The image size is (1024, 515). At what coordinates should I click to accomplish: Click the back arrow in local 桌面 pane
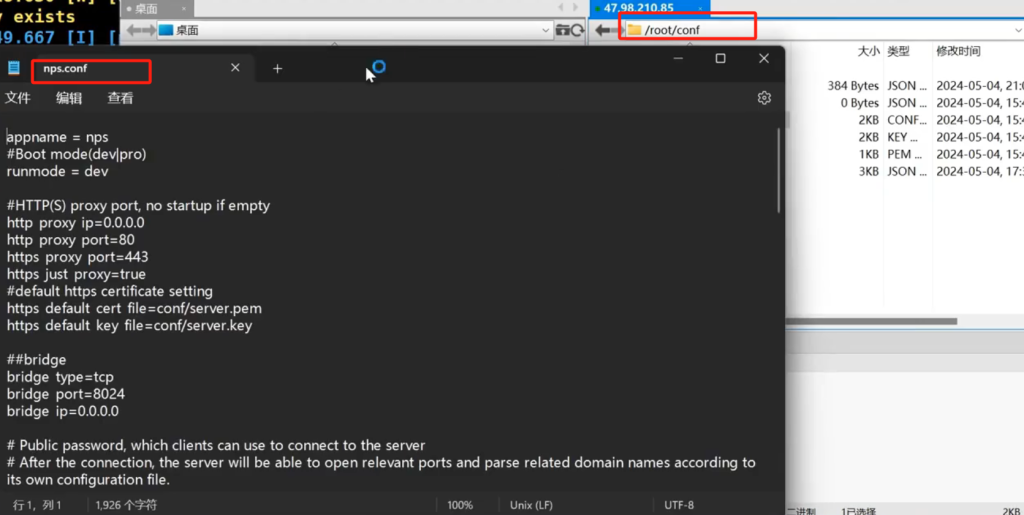point(133,30)
